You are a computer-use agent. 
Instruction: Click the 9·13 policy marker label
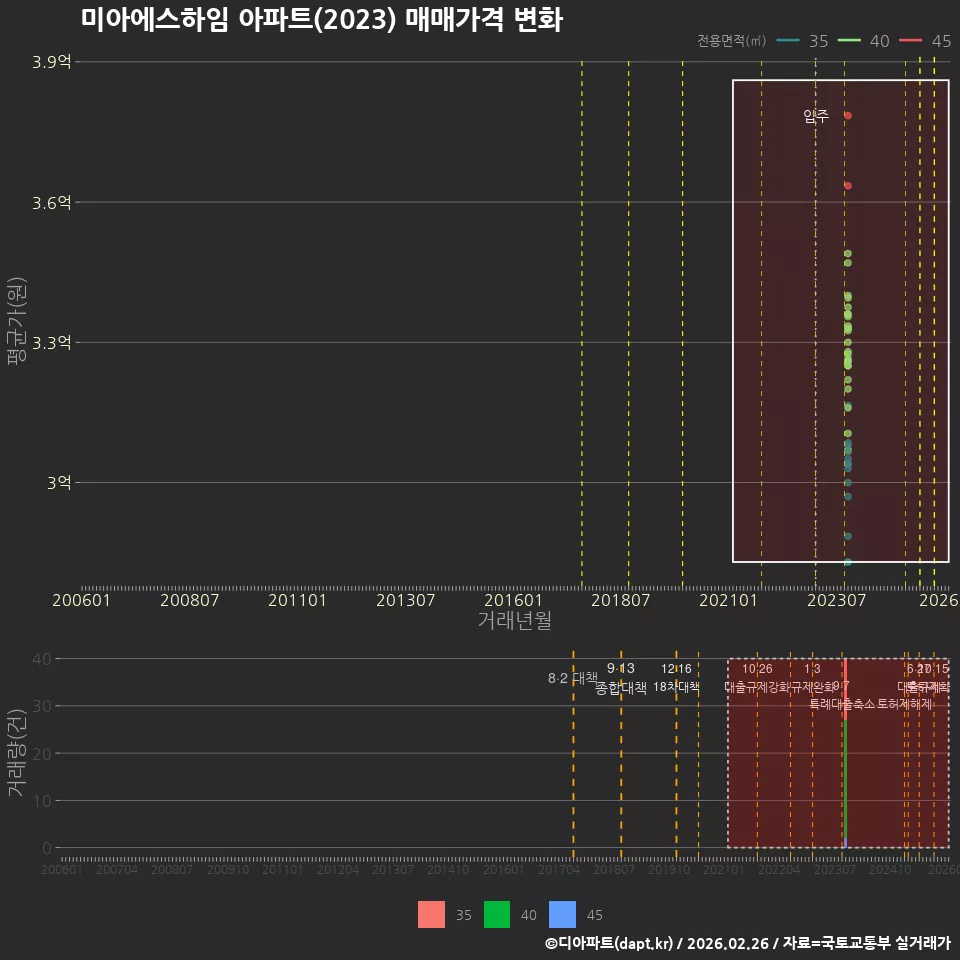tap(621, 668)
